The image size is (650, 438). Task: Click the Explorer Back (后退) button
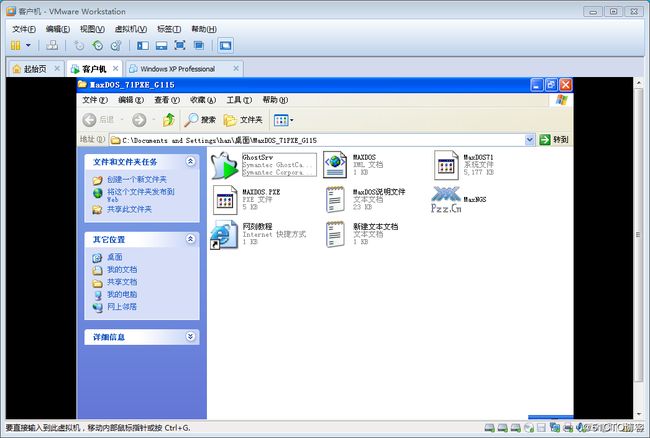coord(98,120)
